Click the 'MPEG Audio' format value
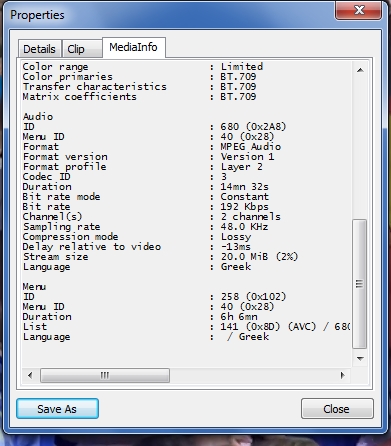 pyautogui.click(x=251, y=147)
